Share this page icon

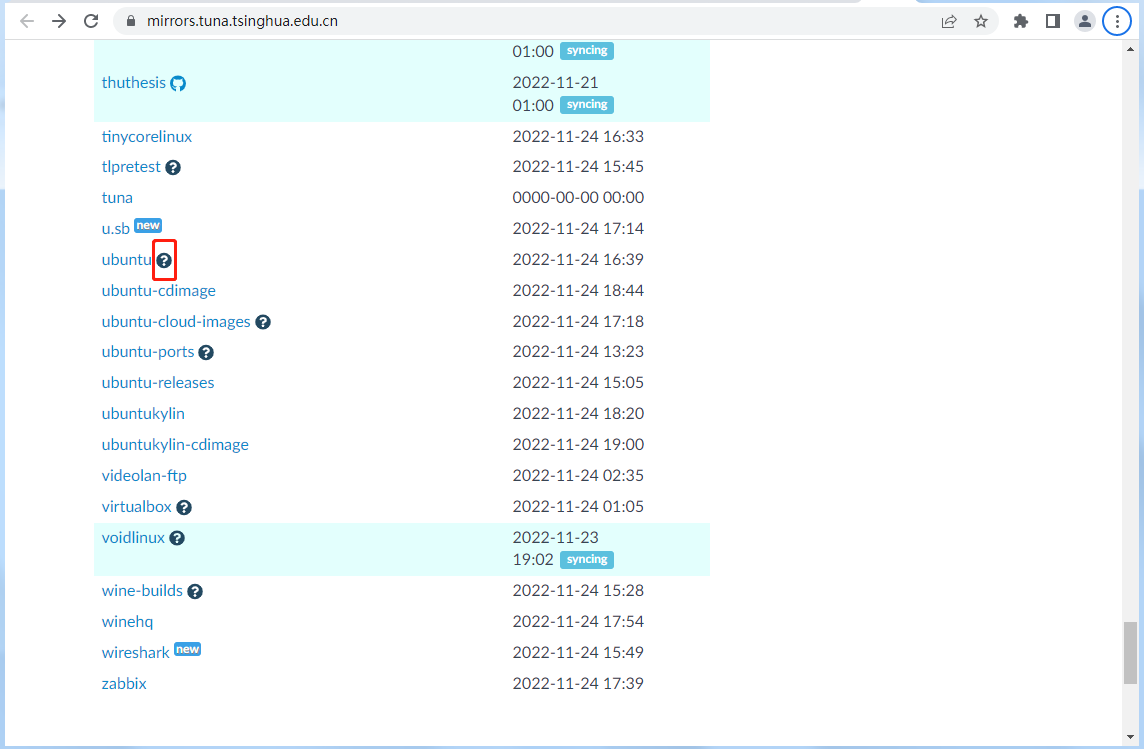click(x=949, y=21)
